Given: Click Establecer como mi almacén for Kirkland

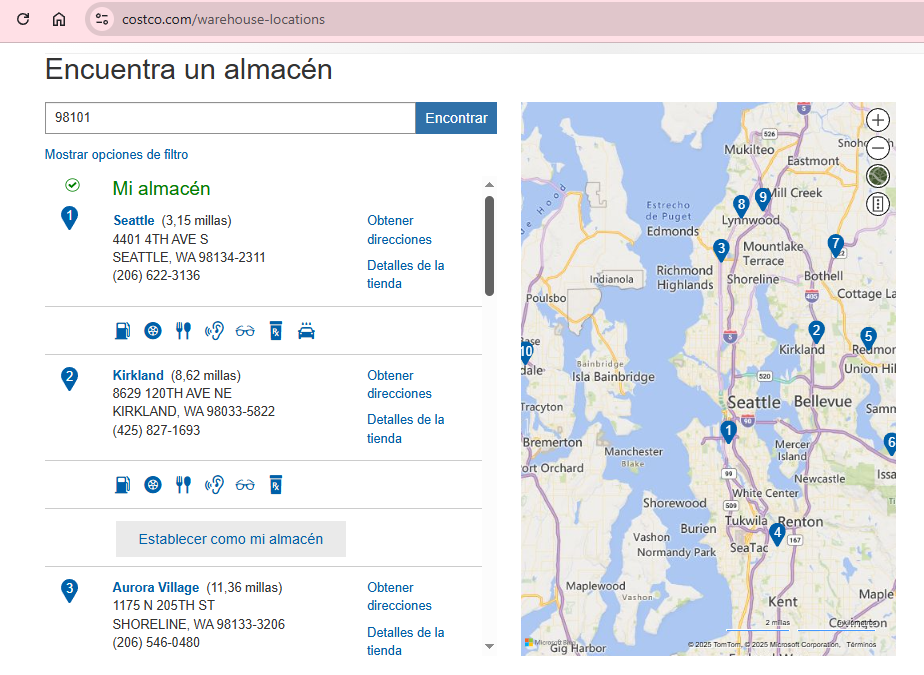Looking at the screenshot, I should tap(230, 539).
